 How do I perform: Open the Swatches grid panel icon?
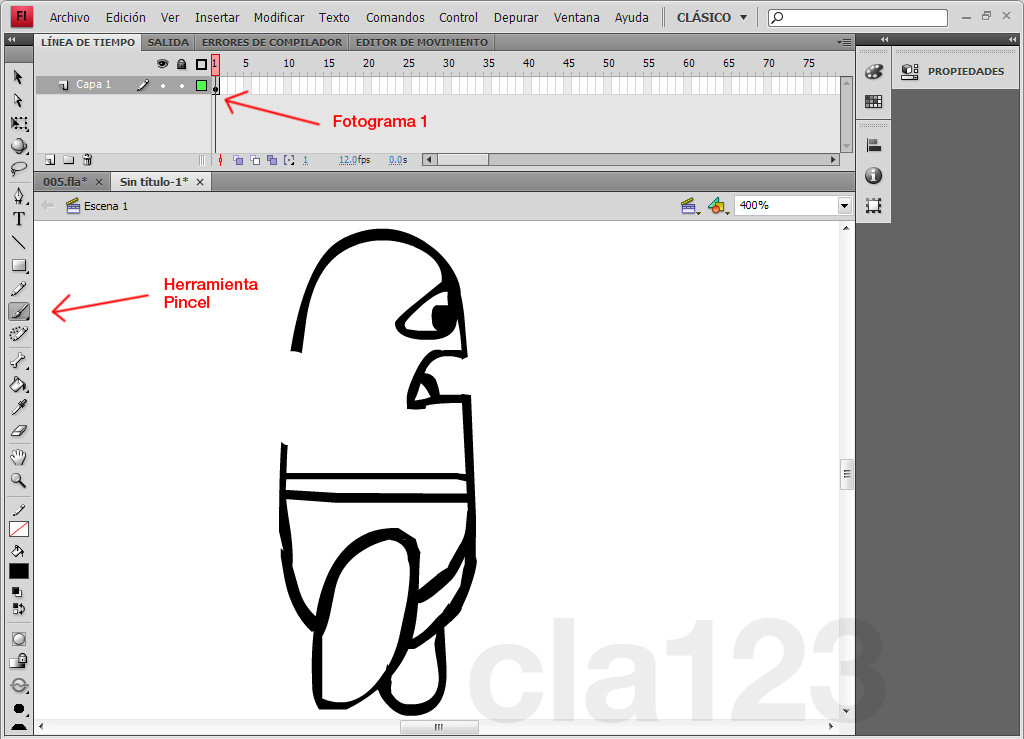click(873, 101)
